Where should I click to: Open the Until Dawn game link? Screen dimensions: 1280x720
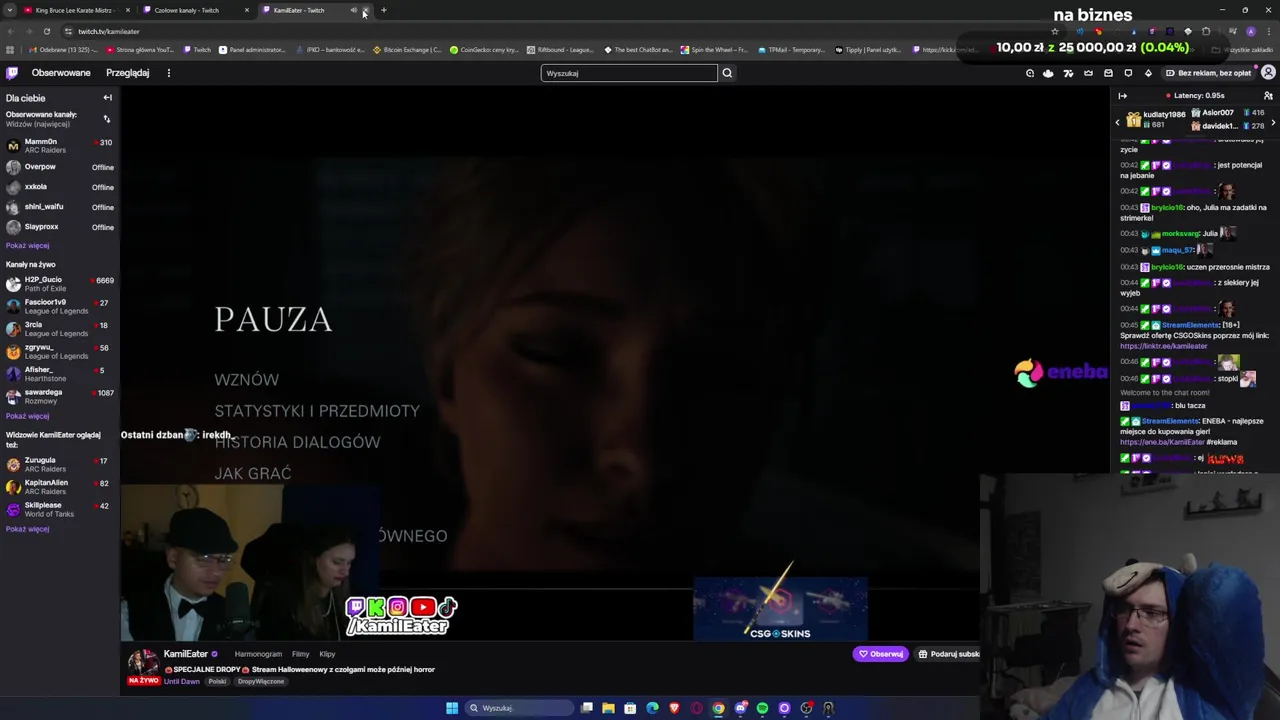pos(182,682)
